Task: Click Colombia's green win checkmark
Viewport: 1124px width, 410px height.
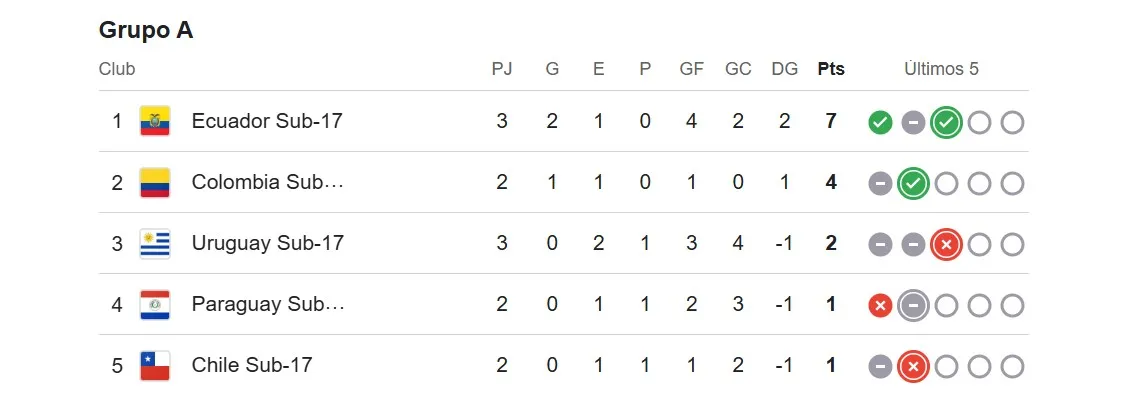Action: tap(913, 184)
